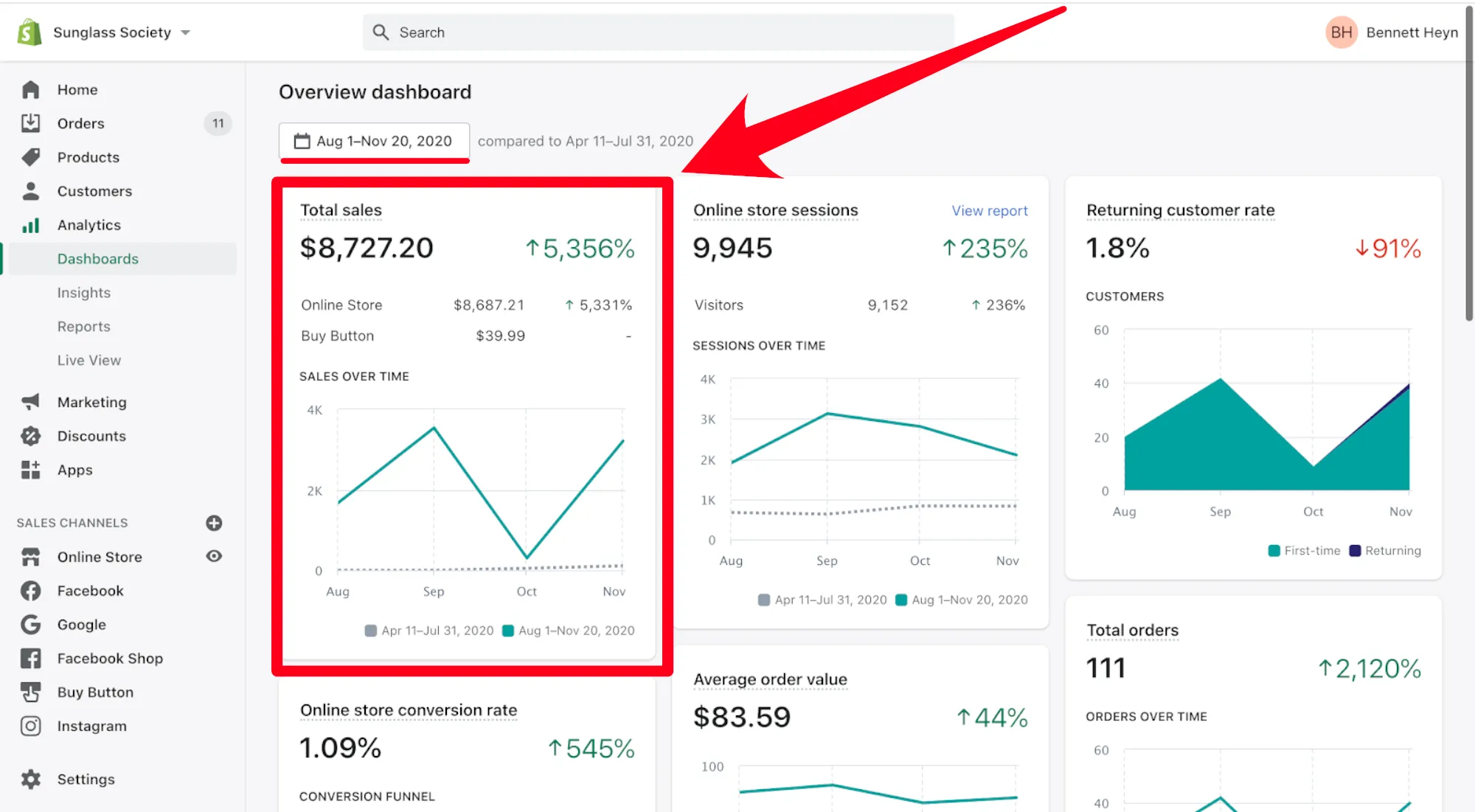
Task: Click the teal First-time legend swatch
Action: (1274, 551)
